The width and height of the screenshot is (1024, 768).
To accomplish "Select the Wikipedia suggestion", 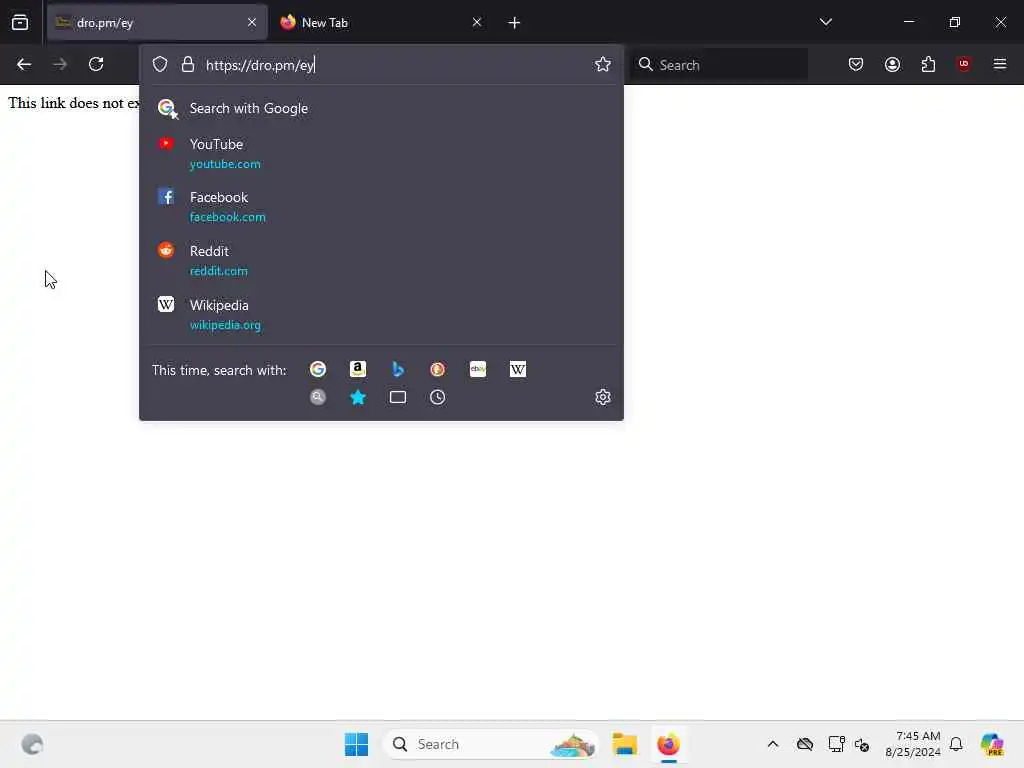I will click(381, 314).
